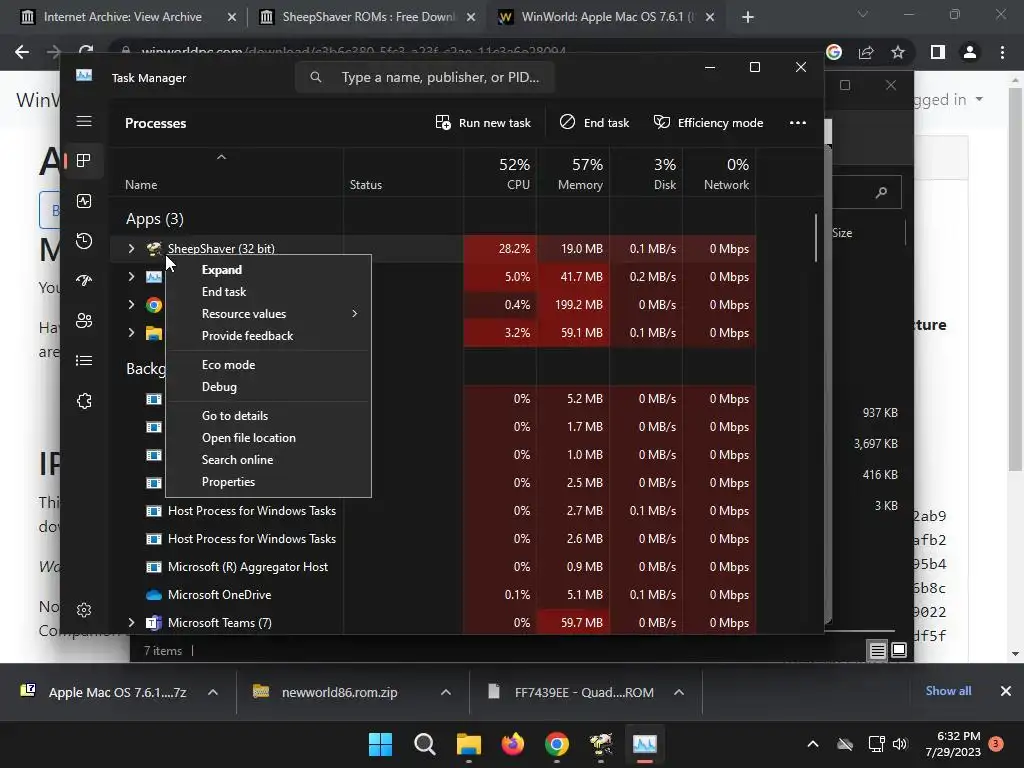Click Efficiency mode toolbar button

(x=709, y=123)
